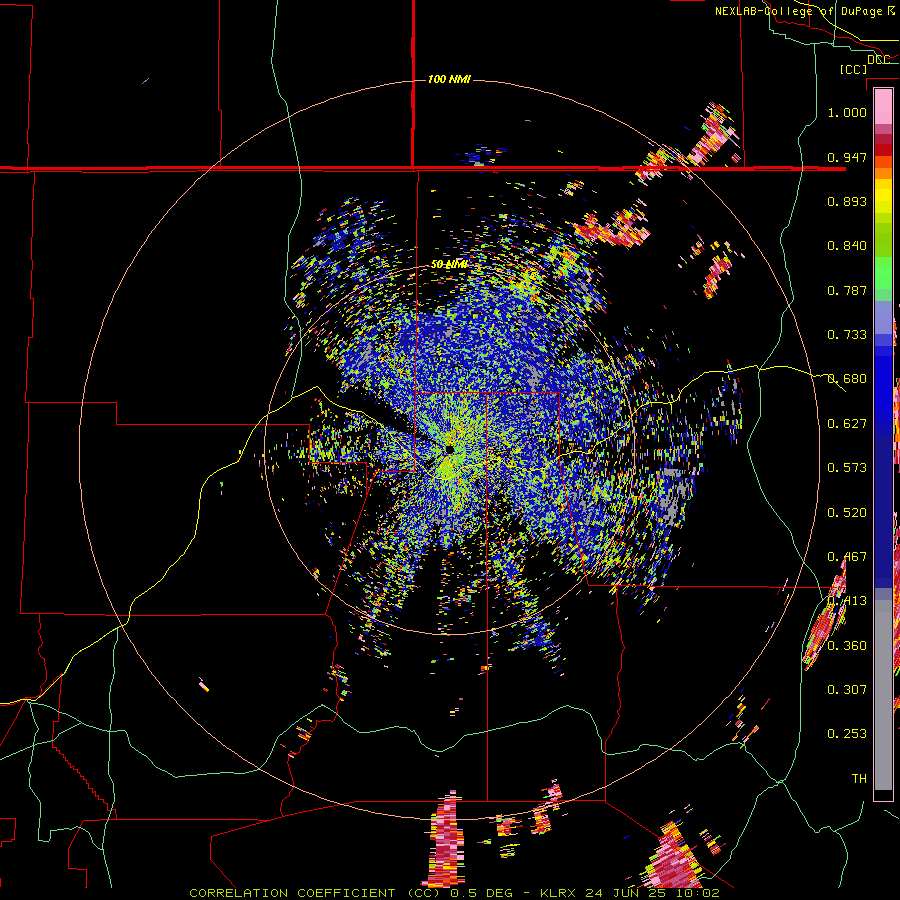This screenshot has width=900, height=900.
Task: Click the 0.947 color scale value
Action: (x=847, y=157)
